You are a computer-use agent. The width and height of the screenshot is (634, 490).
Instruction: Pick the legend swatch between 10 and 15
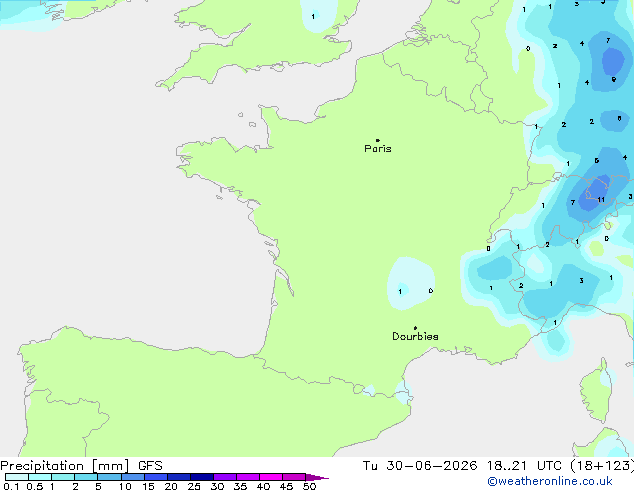tap(132, 477)
